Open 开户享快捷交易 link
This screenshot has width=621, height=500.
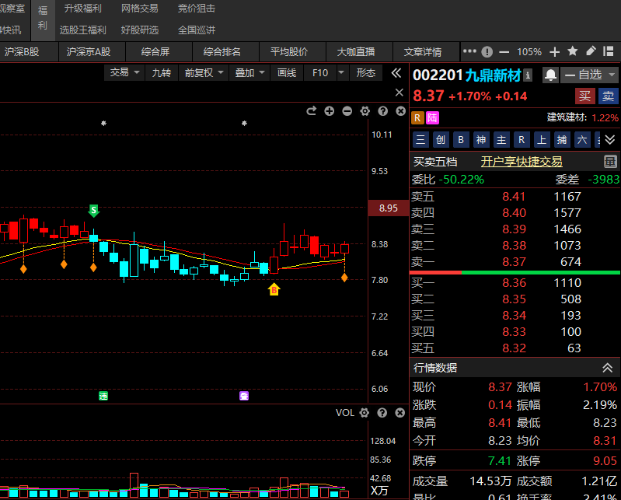(x=522, y=161)
